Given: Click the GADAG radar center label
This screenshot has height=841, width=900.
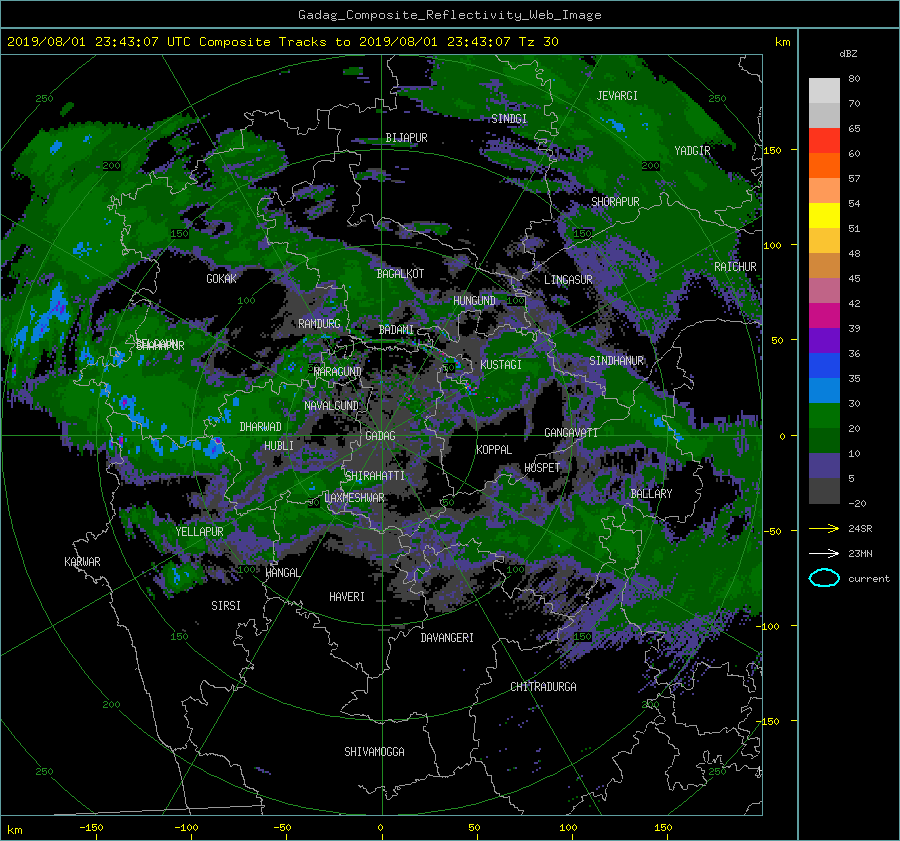Looking at the screenshot, I should (x=381, y=436).
